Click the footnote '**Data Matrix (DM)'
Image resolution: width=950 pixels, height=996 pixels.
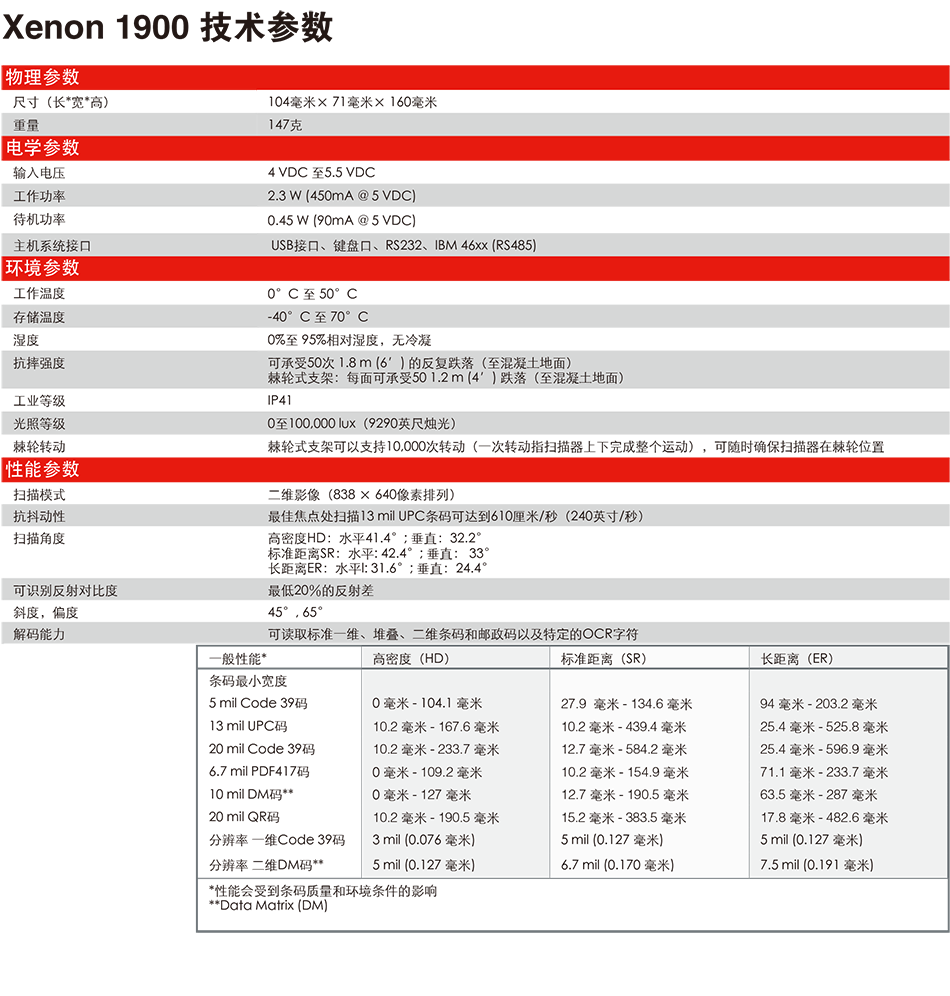point(269,906)
